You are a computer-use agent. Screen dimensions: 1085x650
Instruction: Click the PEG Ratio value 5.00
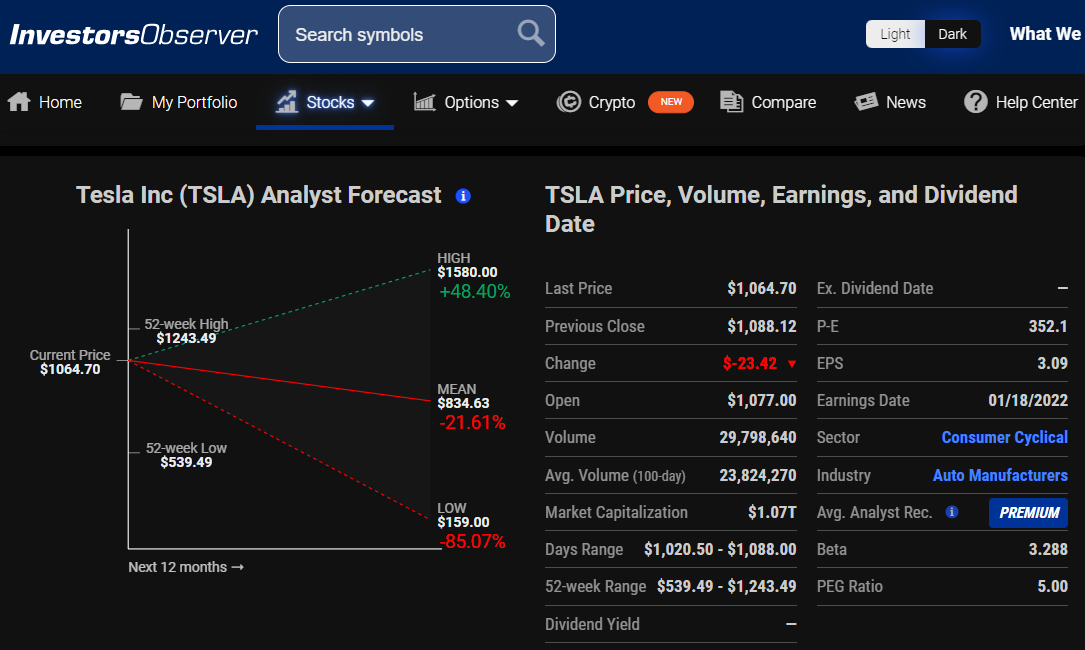click(x=1052, y=586)
